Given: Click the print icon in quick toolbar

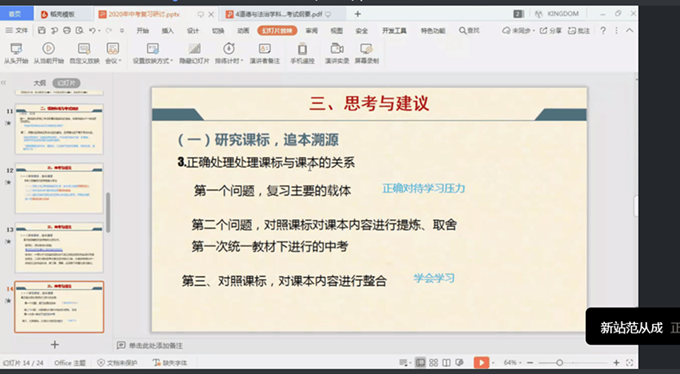Looking at the screenshot, I should (x=67, y=30).
